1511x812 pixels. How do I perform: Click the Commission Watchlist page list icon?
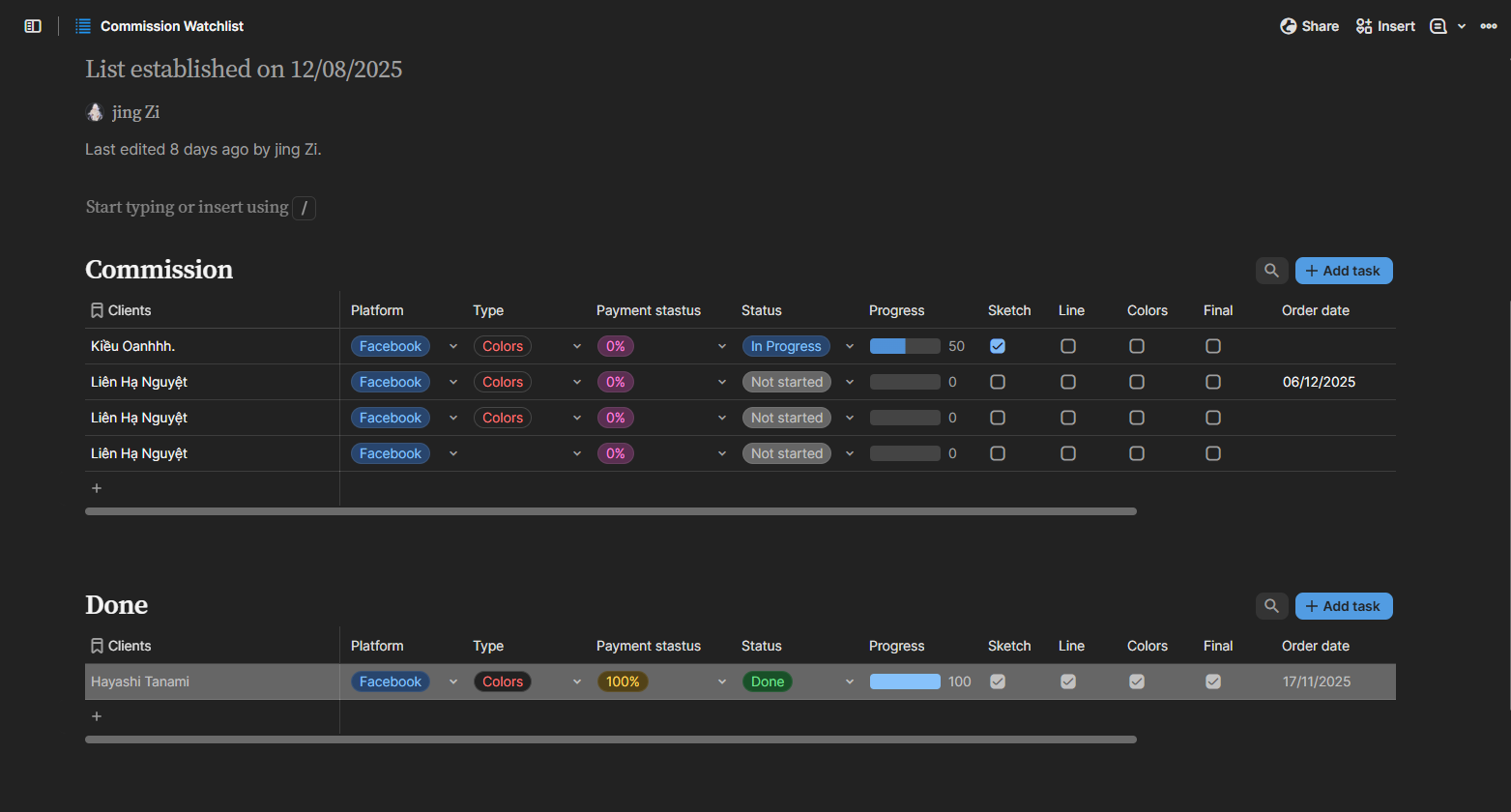83,26
